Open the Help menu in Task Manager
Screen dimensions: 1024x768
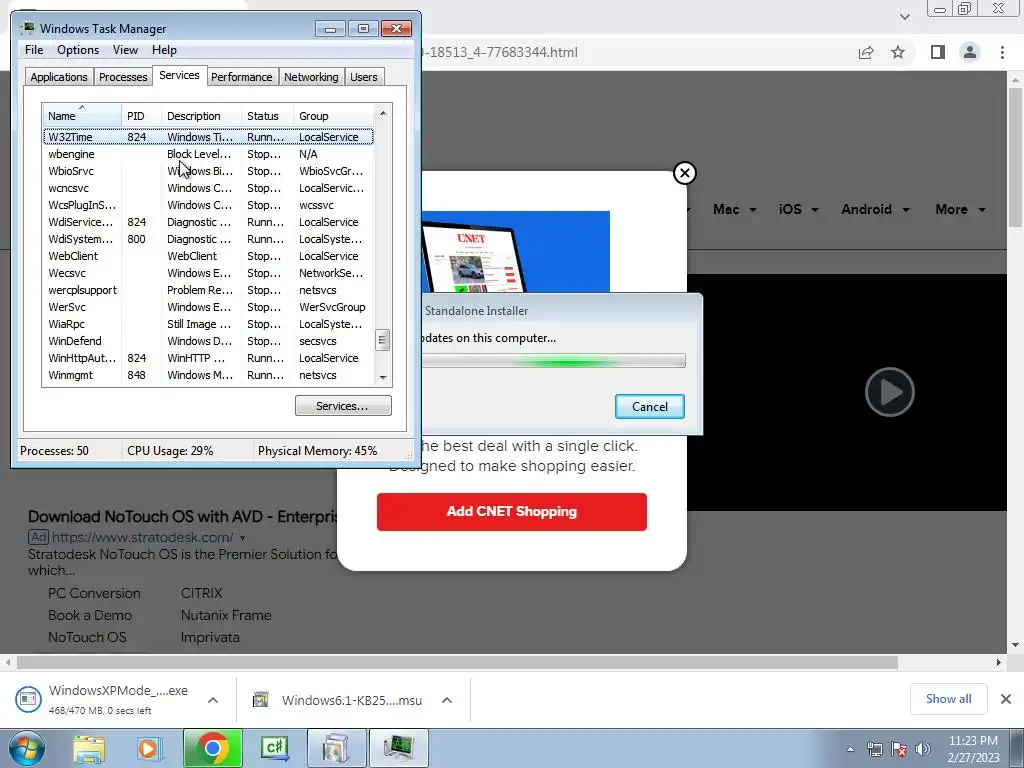coord(165,50)
